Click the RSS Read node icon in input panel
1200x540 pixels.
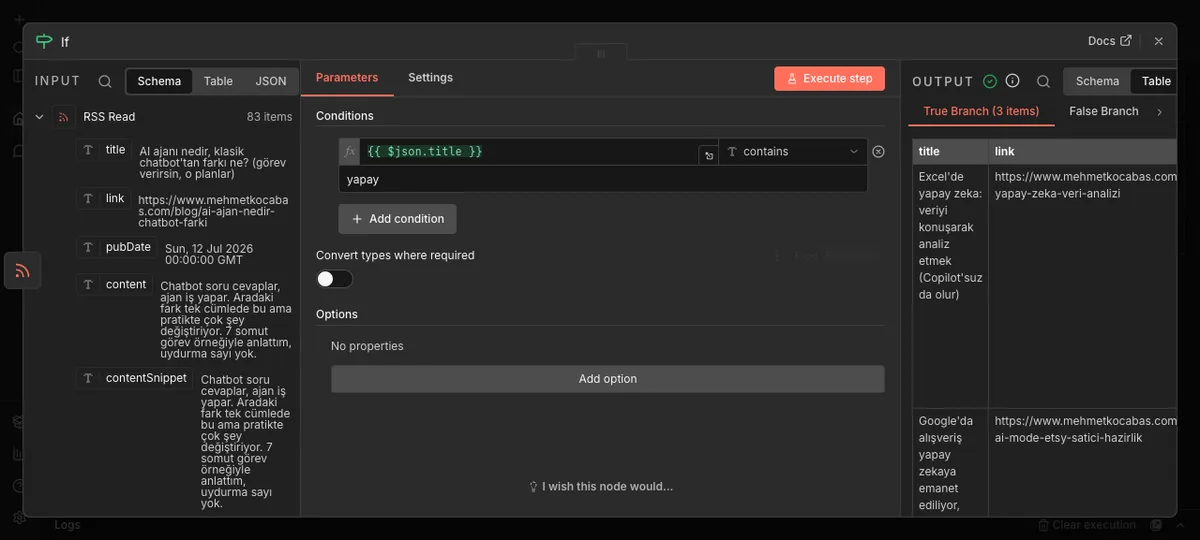pos(64,117)
